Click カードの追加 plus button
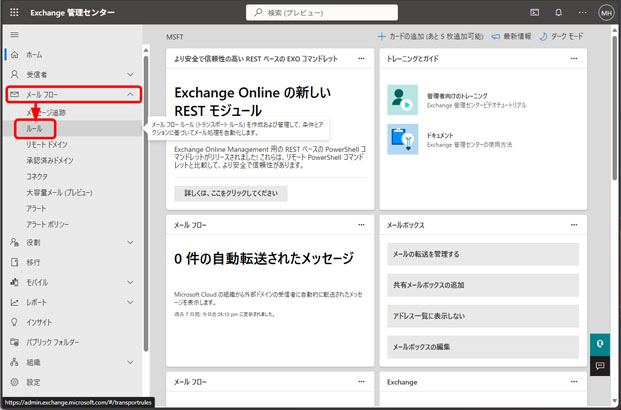This screenshot has width=621, height=410. point(431,36)
